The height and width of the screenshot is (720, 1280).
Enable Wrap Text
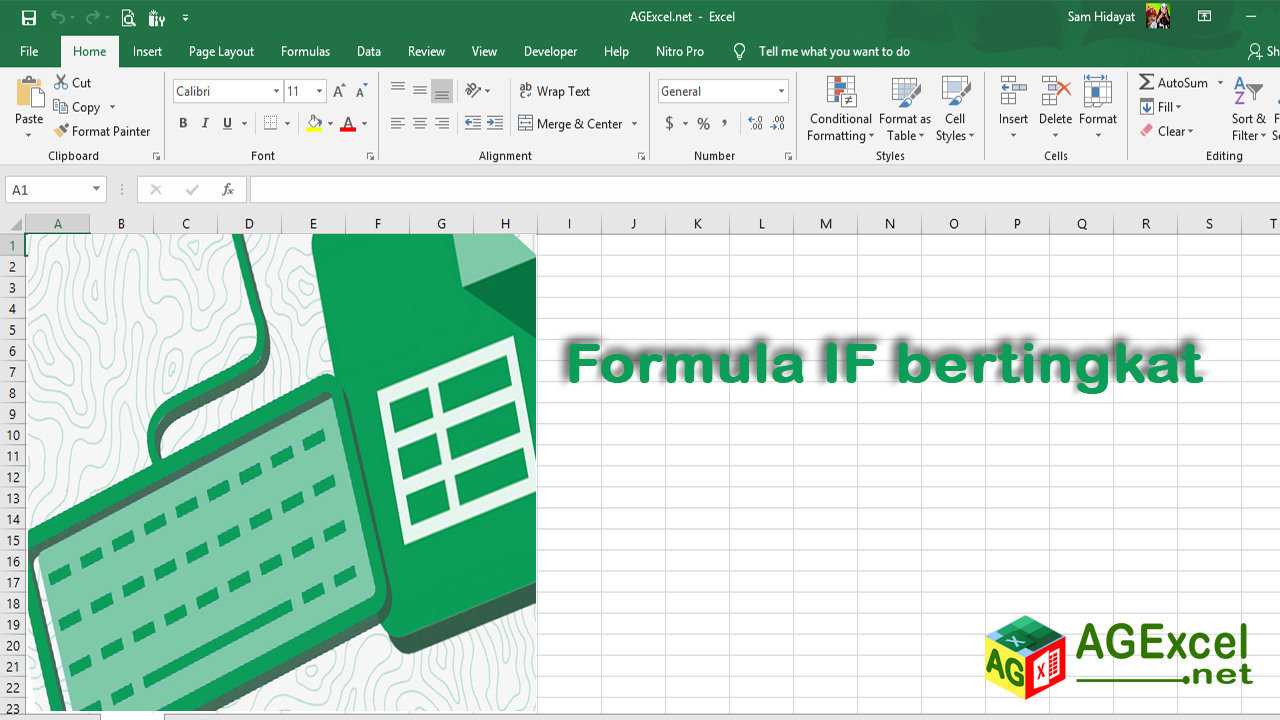pos(554,91)
